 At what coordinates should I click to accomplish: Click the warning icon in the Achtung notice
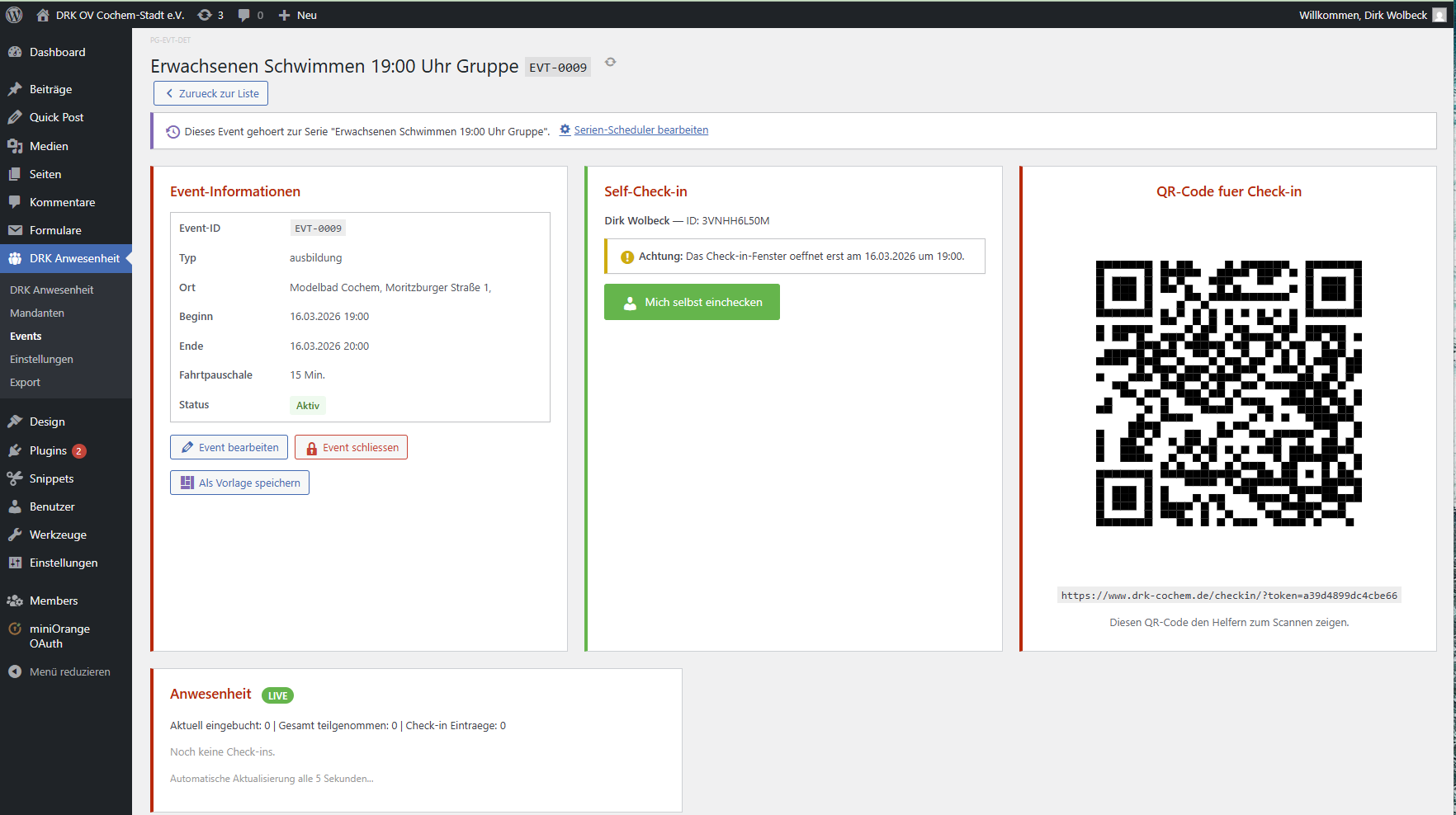pos(627,257)
